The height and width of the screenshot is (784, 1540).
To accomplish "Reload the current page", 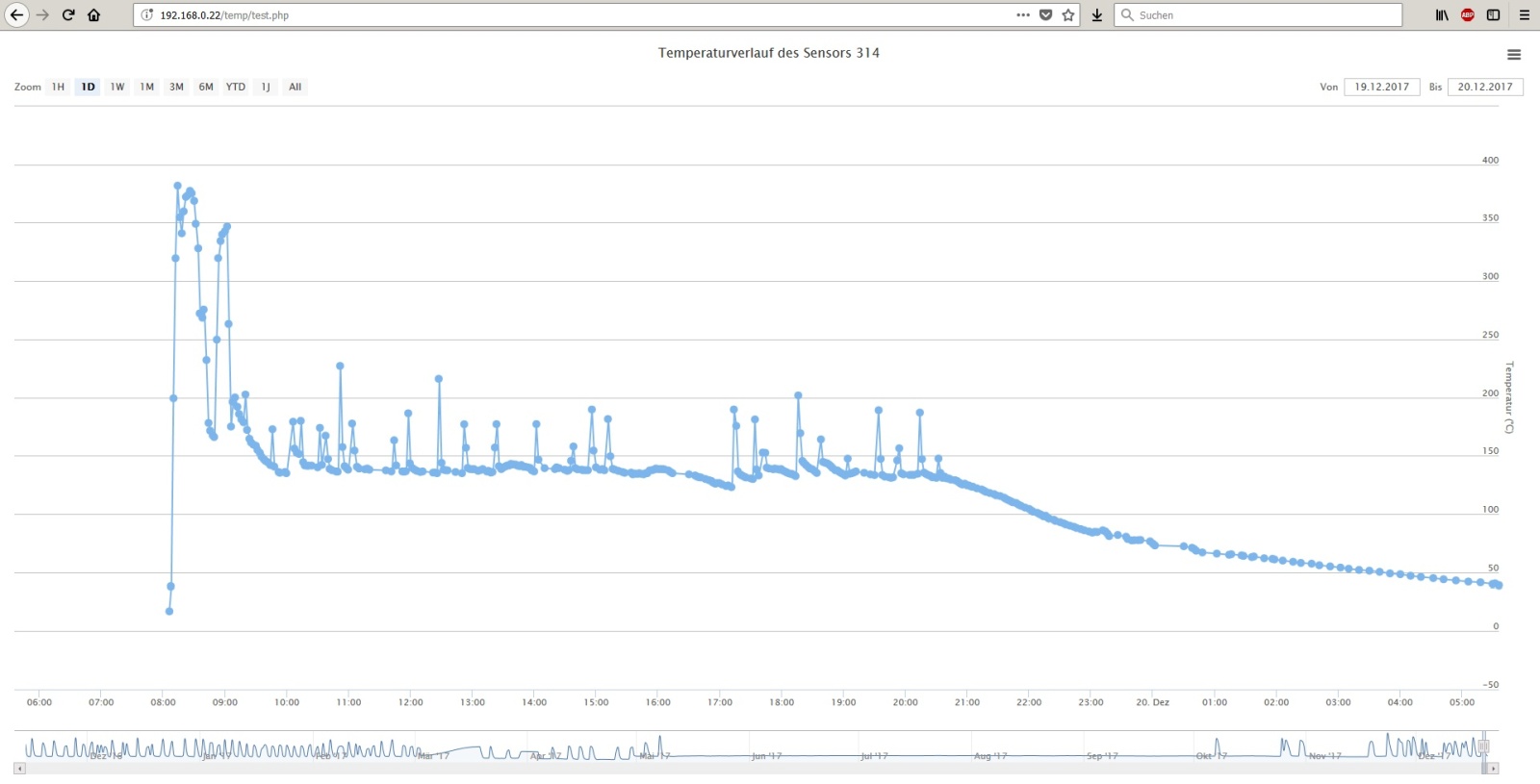I will pyautogui.click(x=68, y=15).
